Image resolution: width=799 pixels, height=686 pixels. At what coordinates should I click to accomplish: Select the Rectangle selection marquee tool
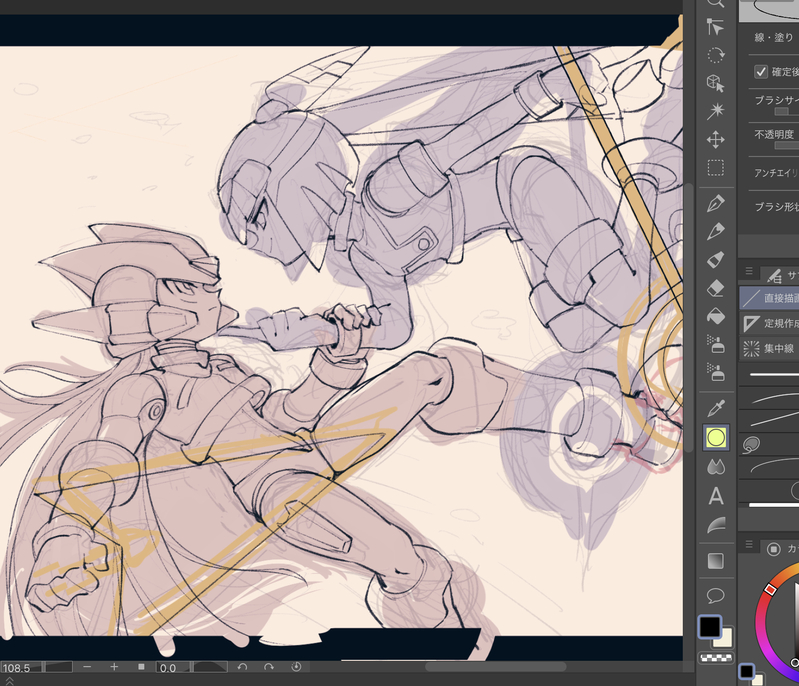click(715, 167)
